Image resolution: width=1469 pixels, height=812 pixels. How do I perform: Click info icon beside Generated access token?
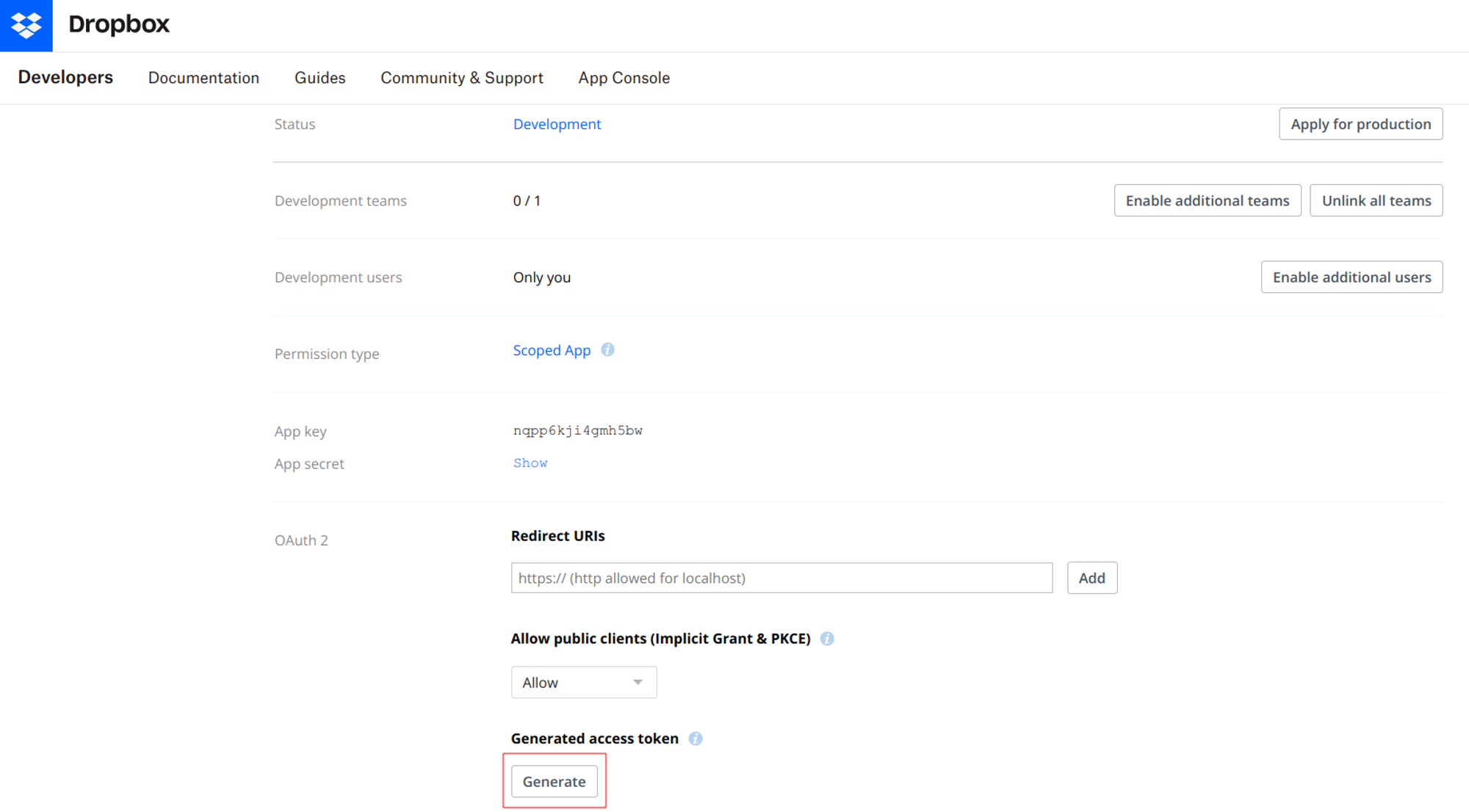(x=696, y=739)
